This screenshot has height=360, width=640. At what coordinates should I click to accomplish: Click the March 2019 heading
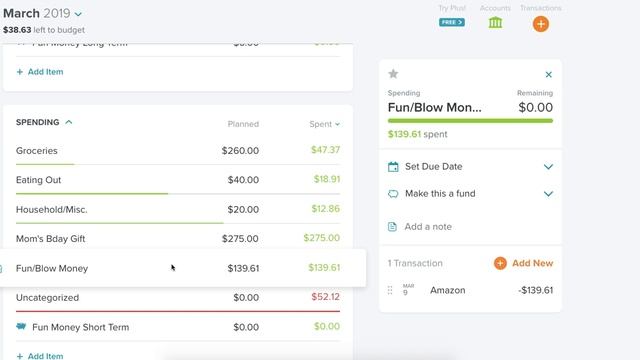pos(37,13)
